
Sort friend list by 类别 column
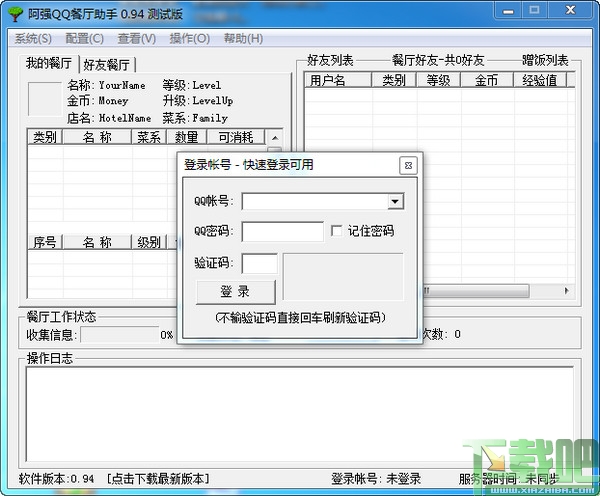(394, 80)
